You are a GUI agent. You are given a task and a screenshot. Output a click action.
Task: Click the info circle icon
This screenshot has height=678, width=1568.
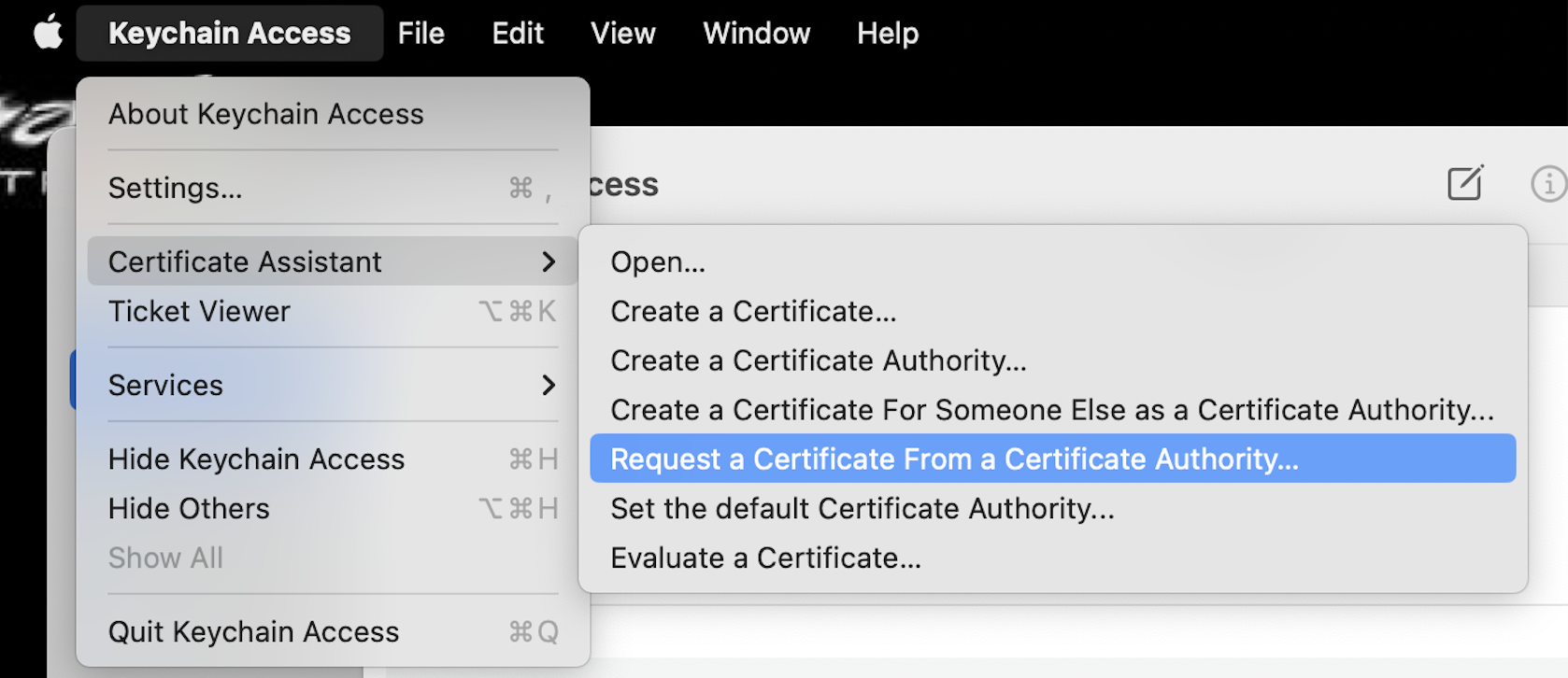click(x=1547, y=183)
